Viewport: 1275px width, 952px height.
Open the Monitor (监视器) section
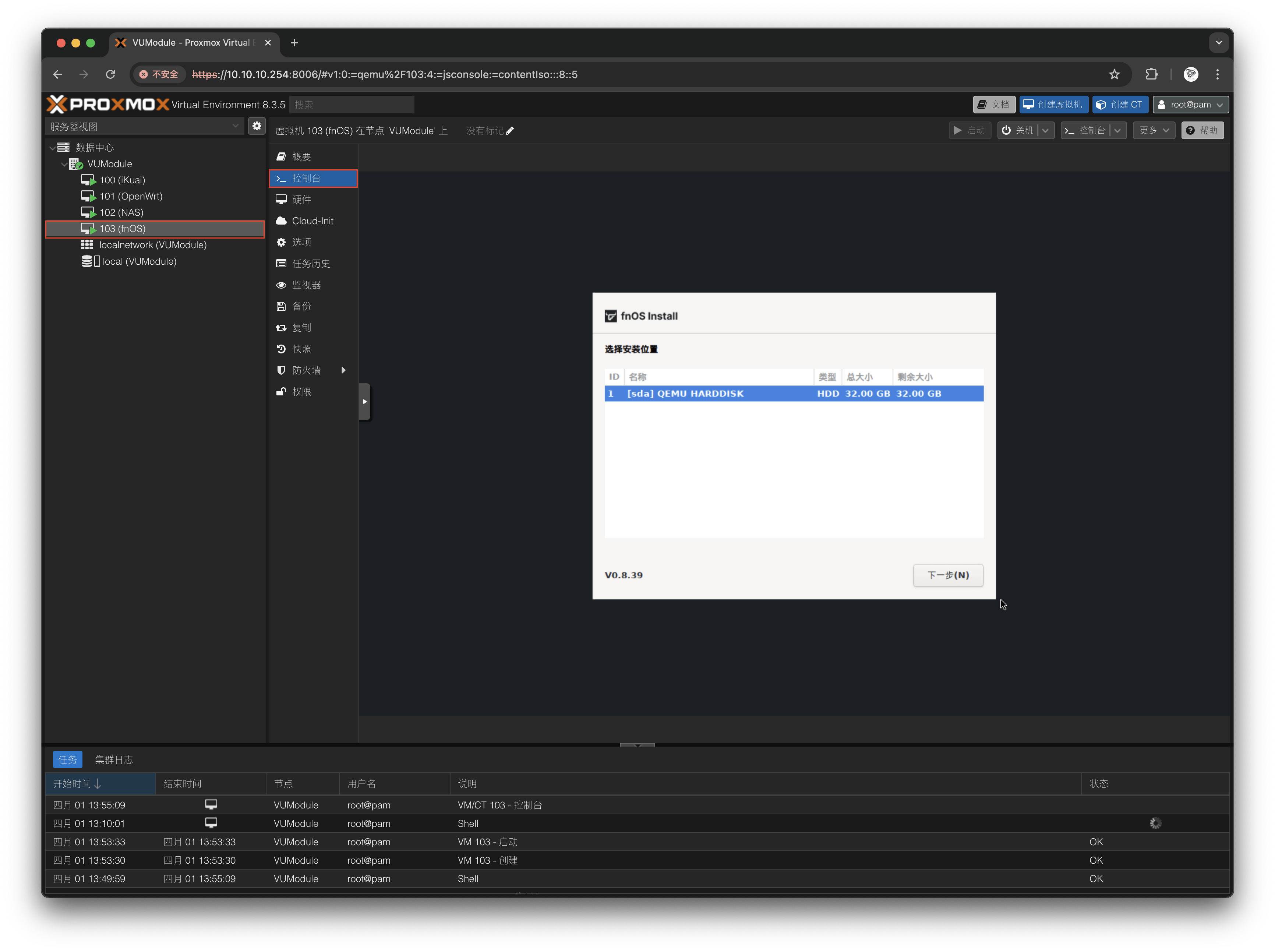point(306,285)
